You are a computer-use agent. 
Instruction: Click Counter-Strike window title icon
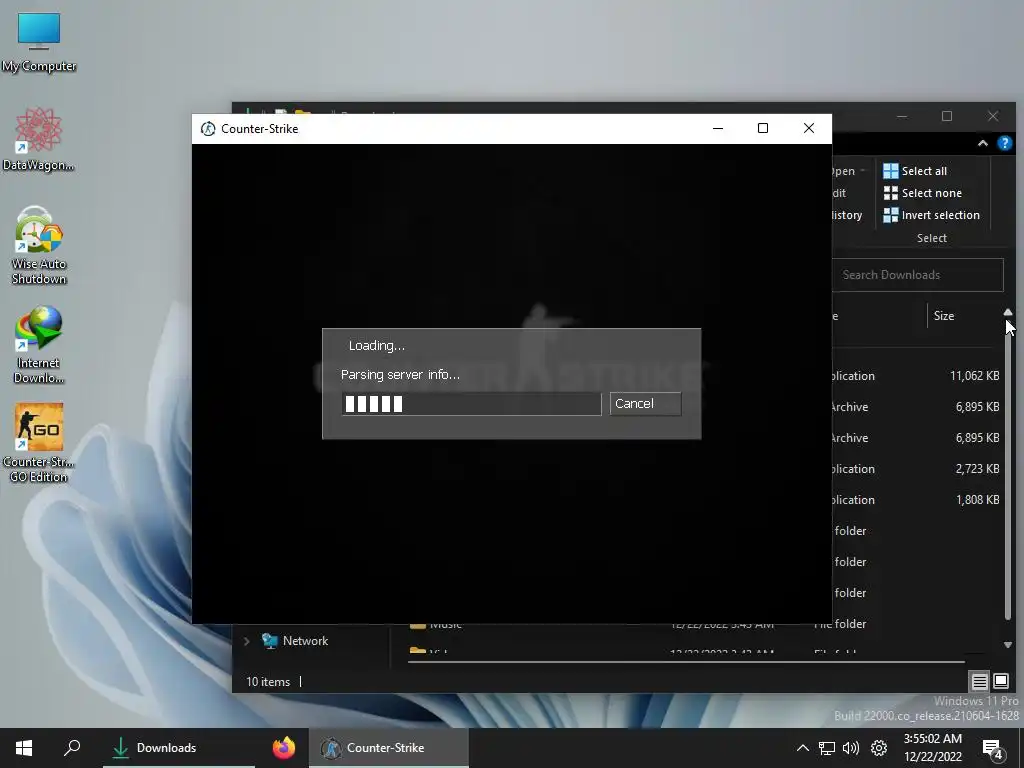tap(208, 129)
